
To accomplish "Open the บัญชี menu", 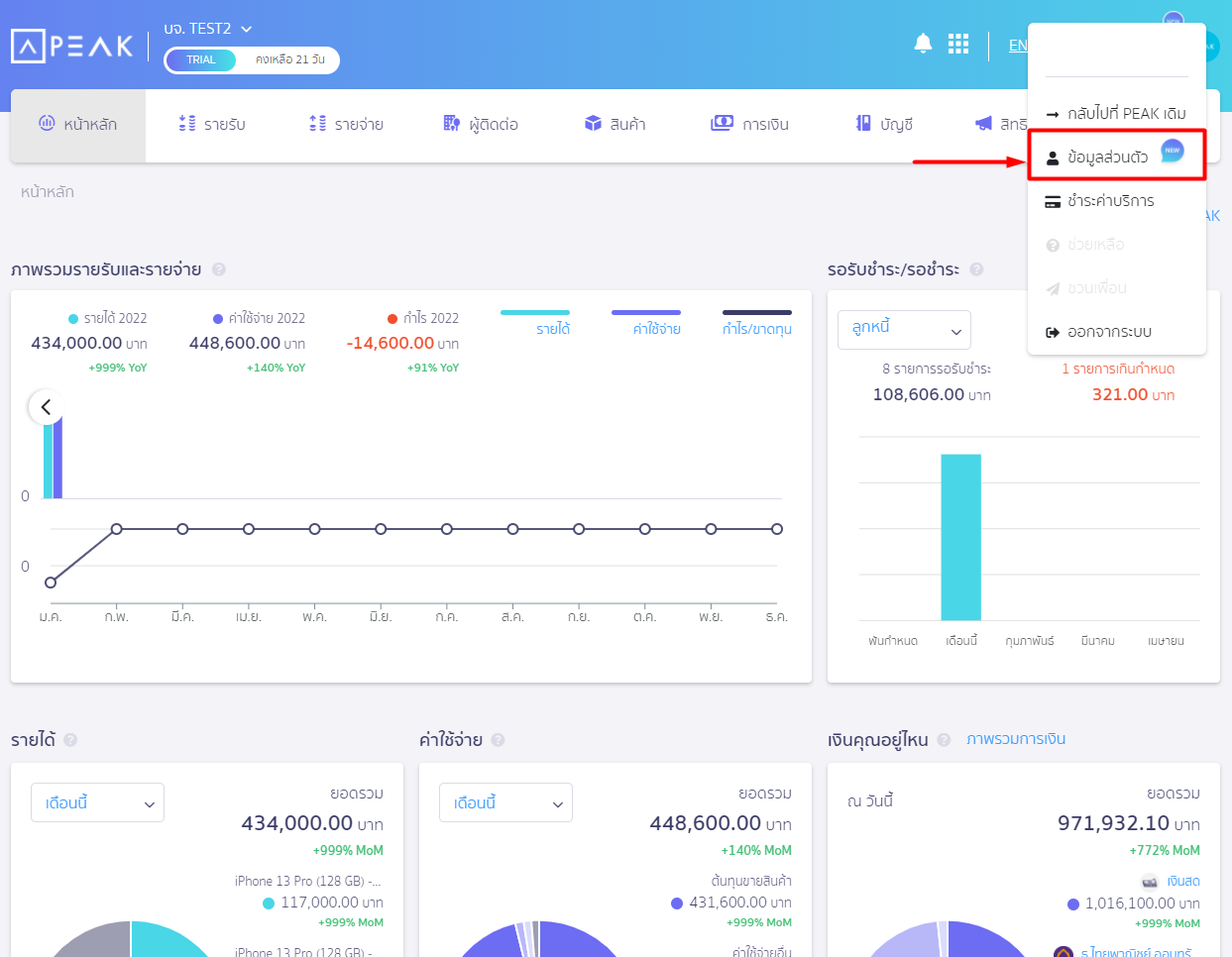I will pyautogui.click(x=884, y=125).
